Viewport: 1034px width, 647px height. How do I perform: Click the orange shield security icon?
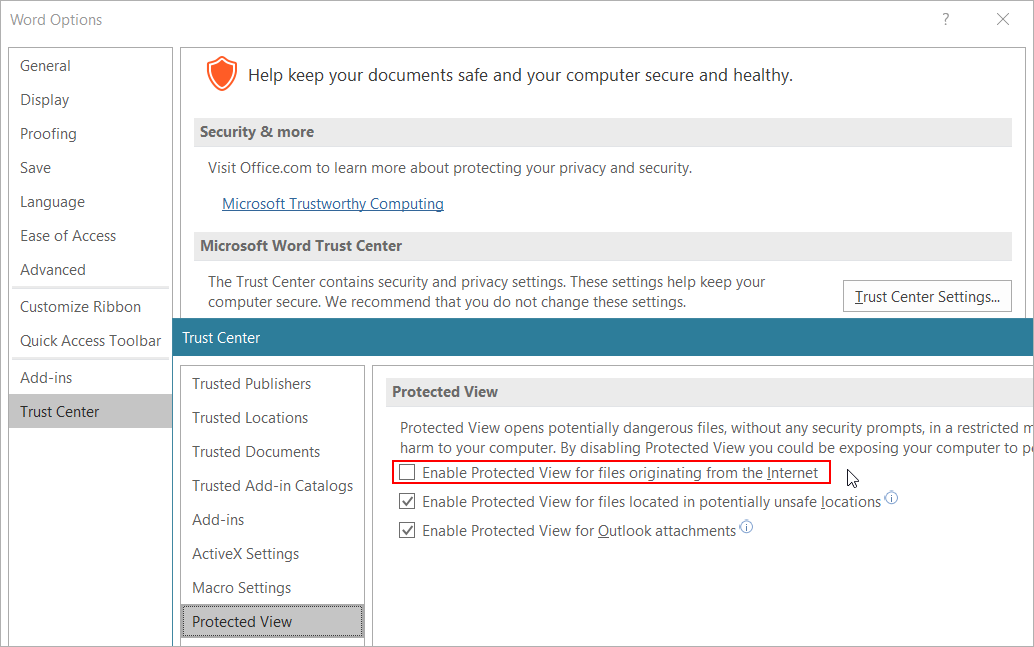click(222, 73)
